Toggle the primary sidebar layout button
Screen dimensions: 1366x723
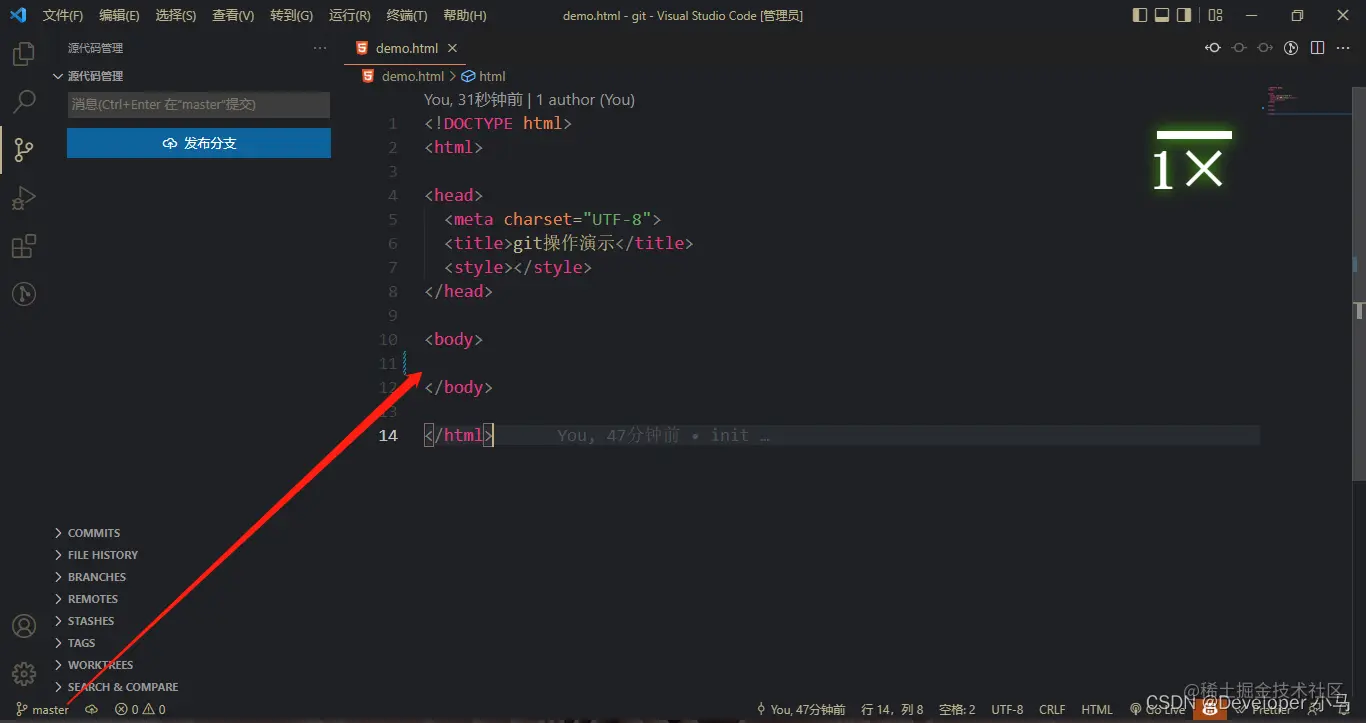click(1140, 15)
